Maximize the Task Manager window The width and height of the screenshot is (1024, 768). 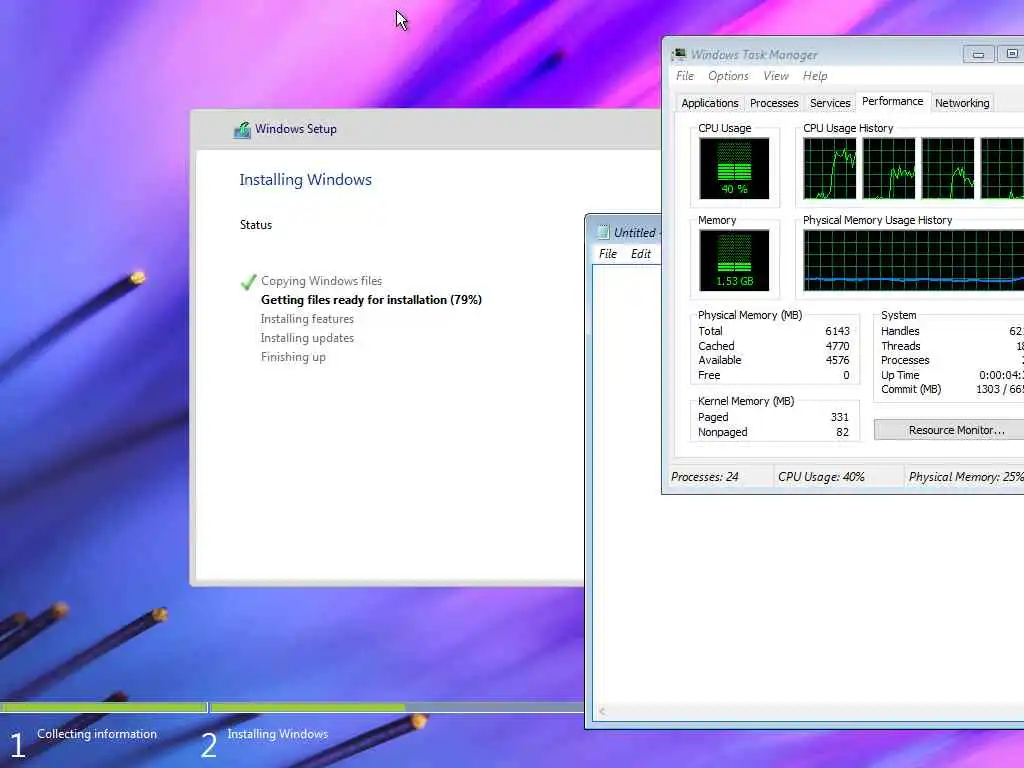[1011, 54]
